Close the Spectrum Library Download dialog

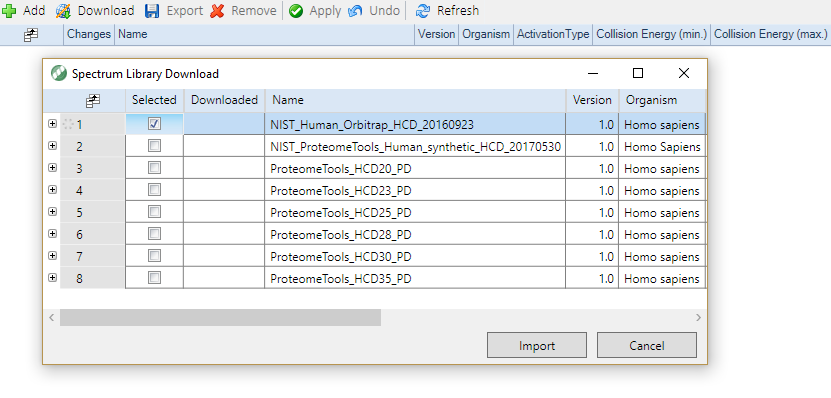[x=684, y=73]
